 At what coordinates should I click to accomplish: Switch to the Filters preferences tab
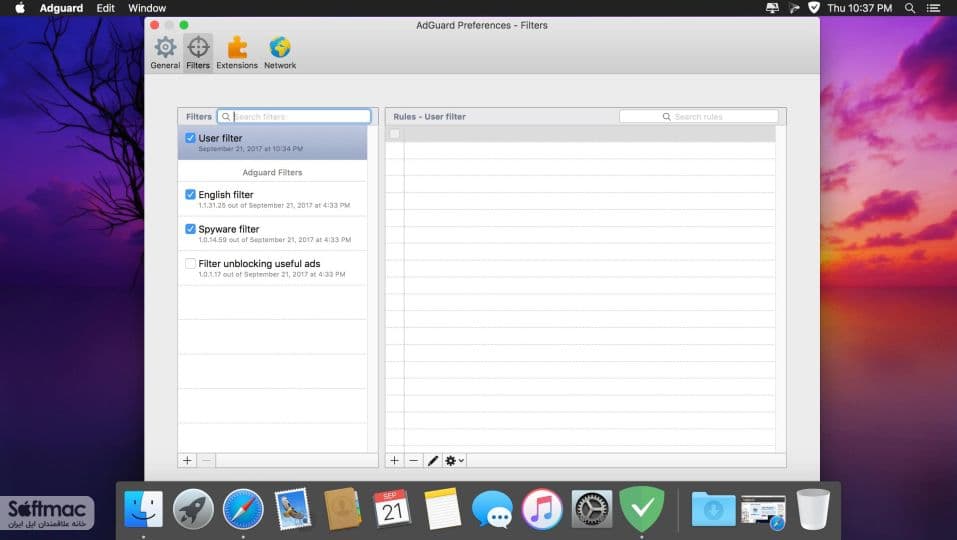click(x=198, y=52)
